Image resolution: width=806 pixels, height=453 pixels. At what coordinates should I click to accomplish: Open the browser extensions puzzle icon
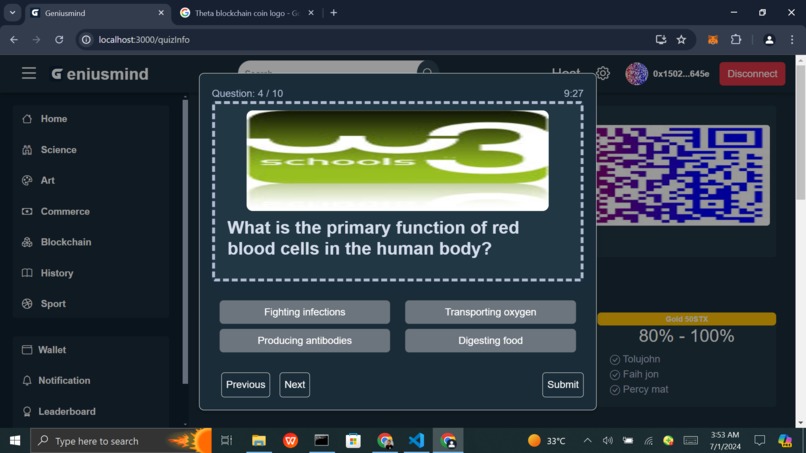point(736,40)
